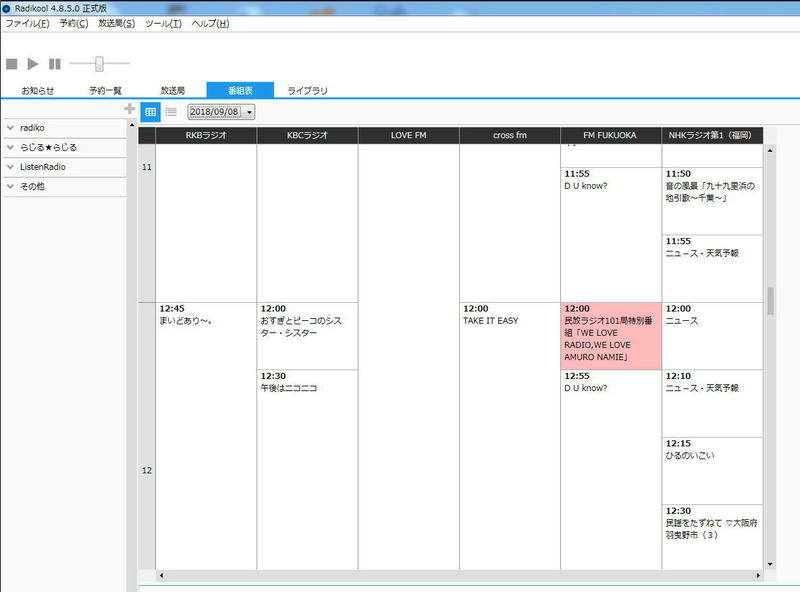Click the plus icon above station list
The image size is (800, 592).
click(x=130, y=108)
